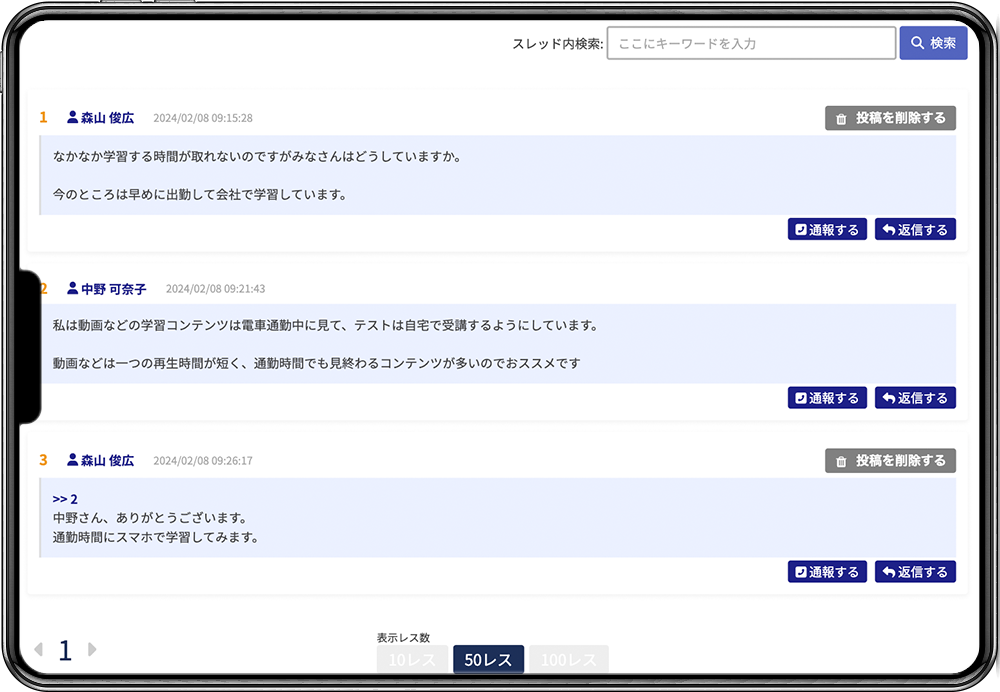Viewport: 1000px width, 692px height.
Task: Click user icon beside 森山 俊広 in post 3
Action: (72, 461)
